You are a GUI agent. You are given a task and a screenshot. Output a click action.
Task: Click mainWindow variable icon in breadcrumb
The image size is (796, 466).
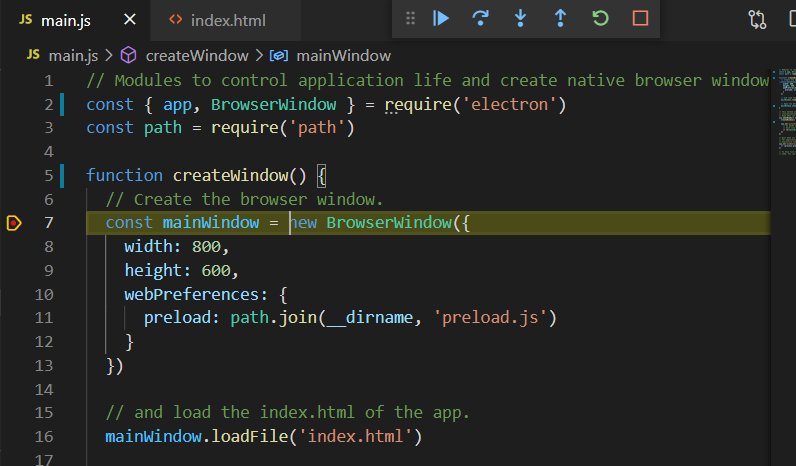tap(279, 55)
